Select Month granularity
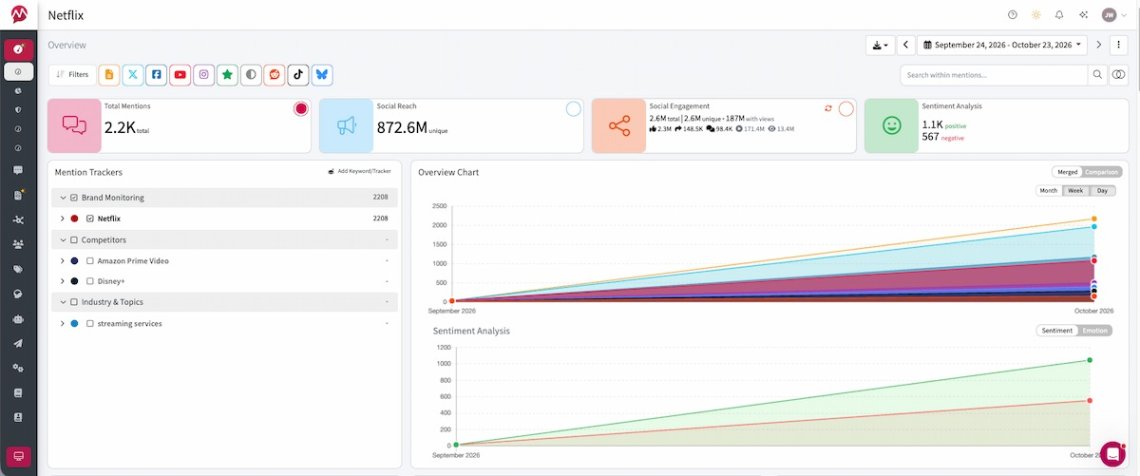The image size is (1140, 476). click(1048, 190)
